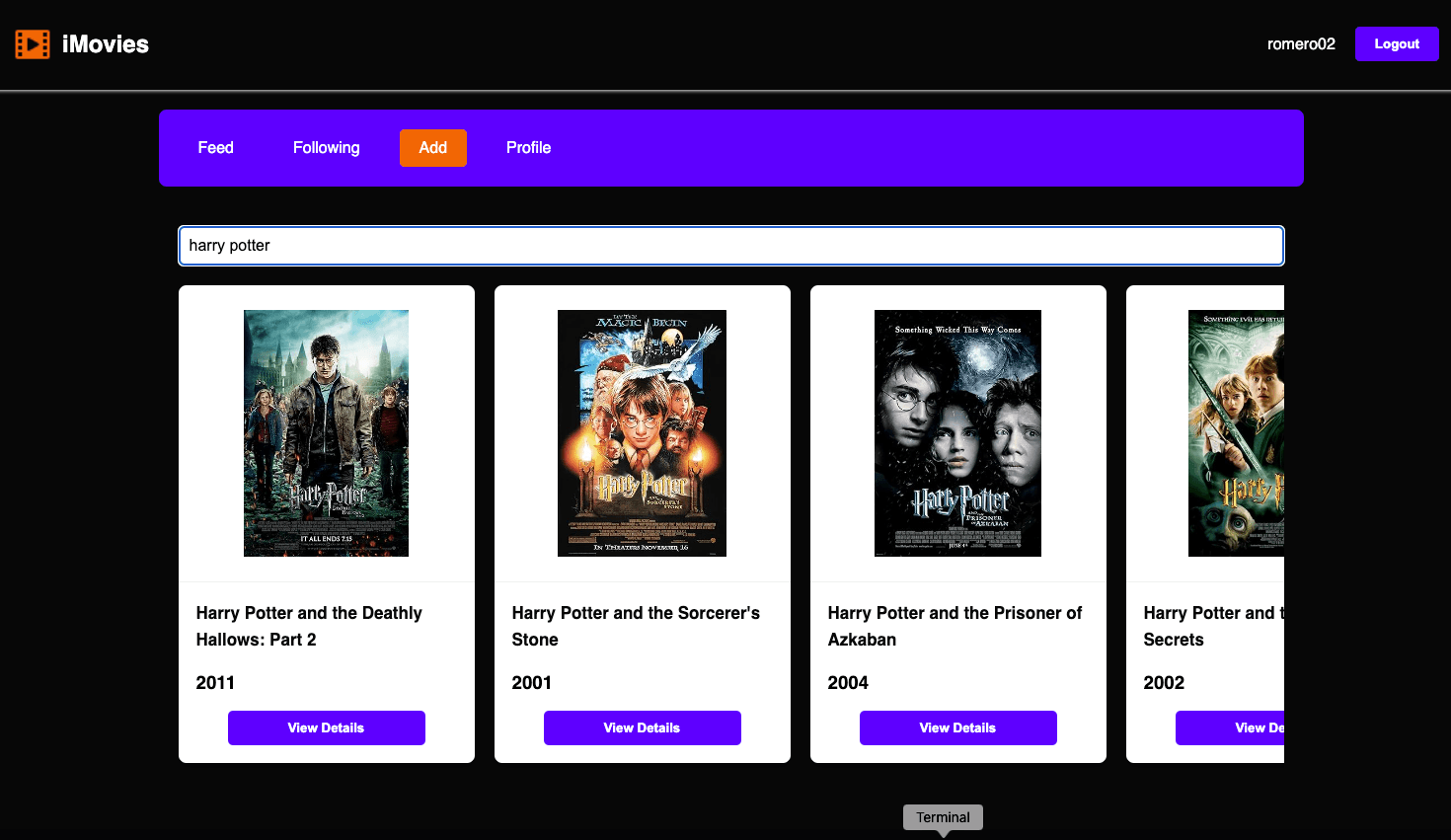This screenshot has width=1451, height=840.
Task: Focus the movie search input field
Action: coord(731,246)
